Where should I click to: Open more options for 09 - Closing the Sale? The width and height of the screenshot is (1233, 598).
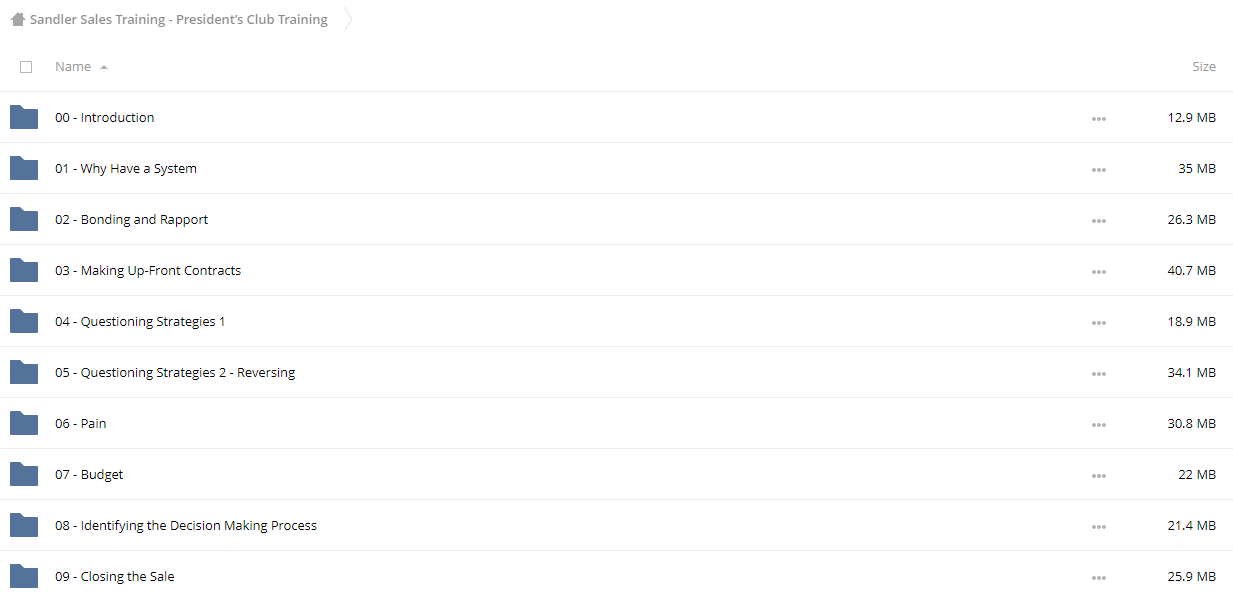click(x=1099, y=578)
